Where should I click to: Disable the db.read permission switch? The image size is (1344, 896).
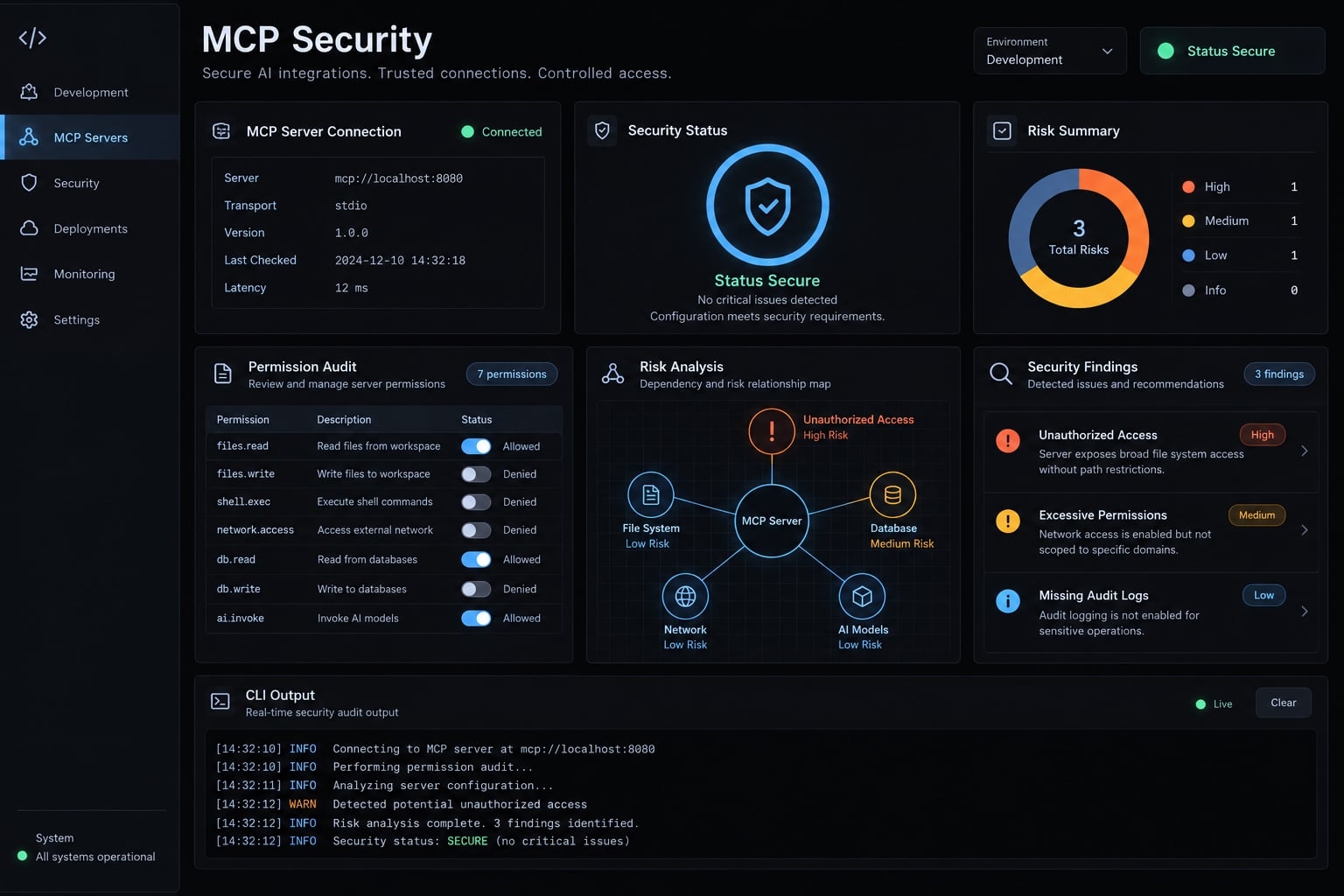point(476,559)
